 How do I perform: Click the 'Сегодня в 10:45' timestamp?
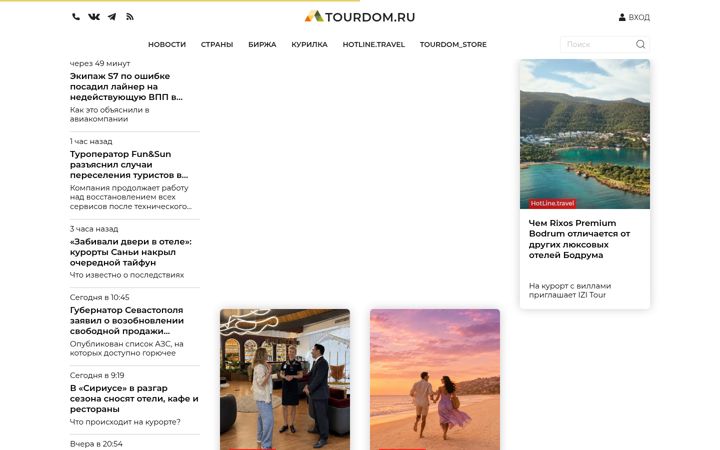point(100,297)
